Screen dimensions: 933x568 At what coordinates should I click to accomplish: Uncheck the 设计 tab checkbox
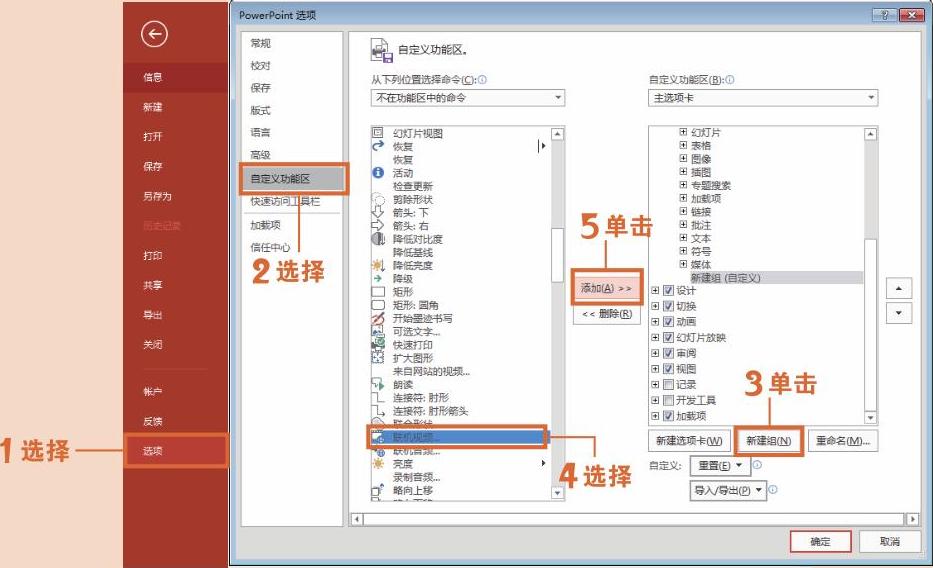[x=668, y=290]
